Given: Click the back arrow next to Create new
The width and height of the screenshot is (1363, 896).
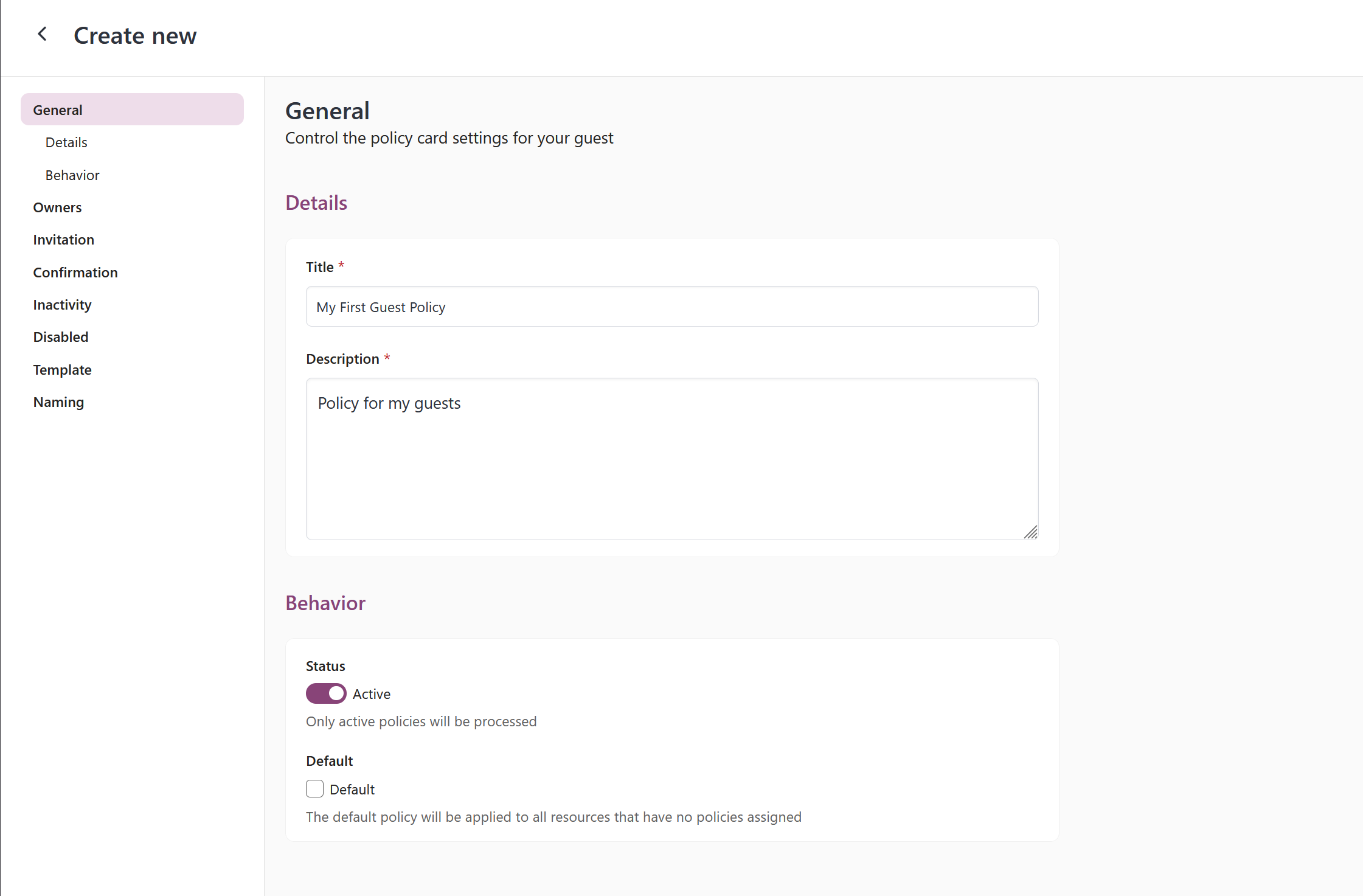Looking at the screenshot, I should [41, 33].
